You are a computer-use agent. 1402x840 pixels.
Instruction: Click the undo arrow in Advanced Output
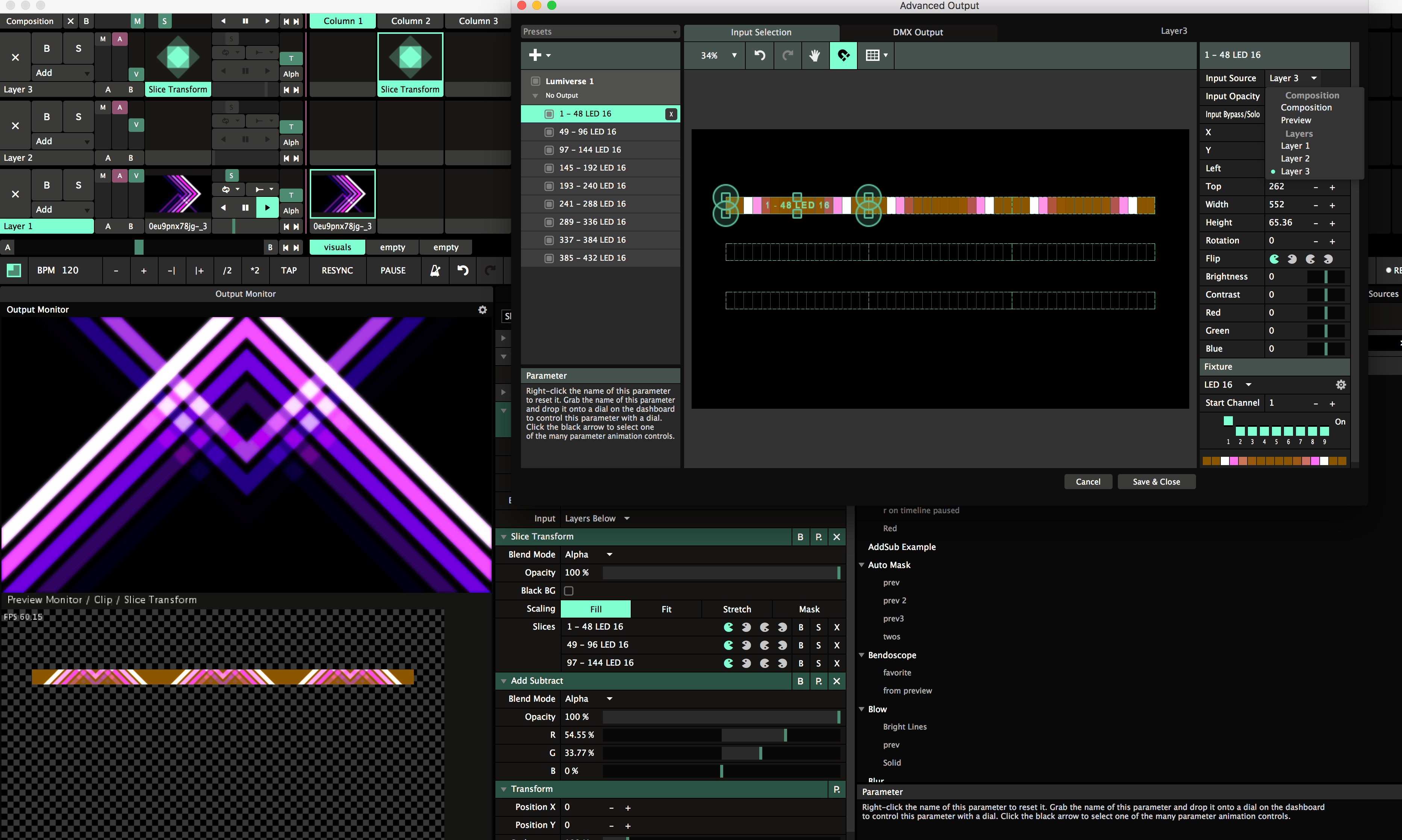(759, 56)
